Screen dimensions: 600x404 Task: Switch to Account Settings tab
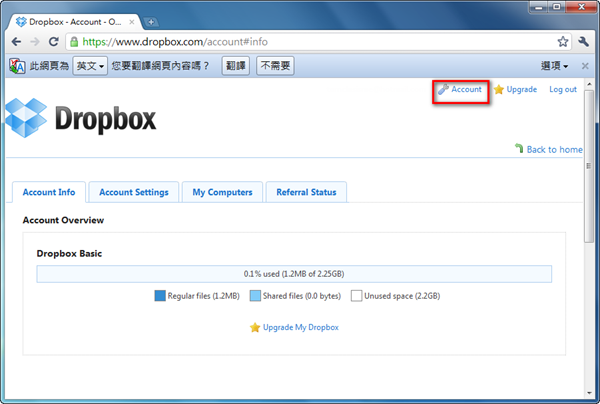134,192
